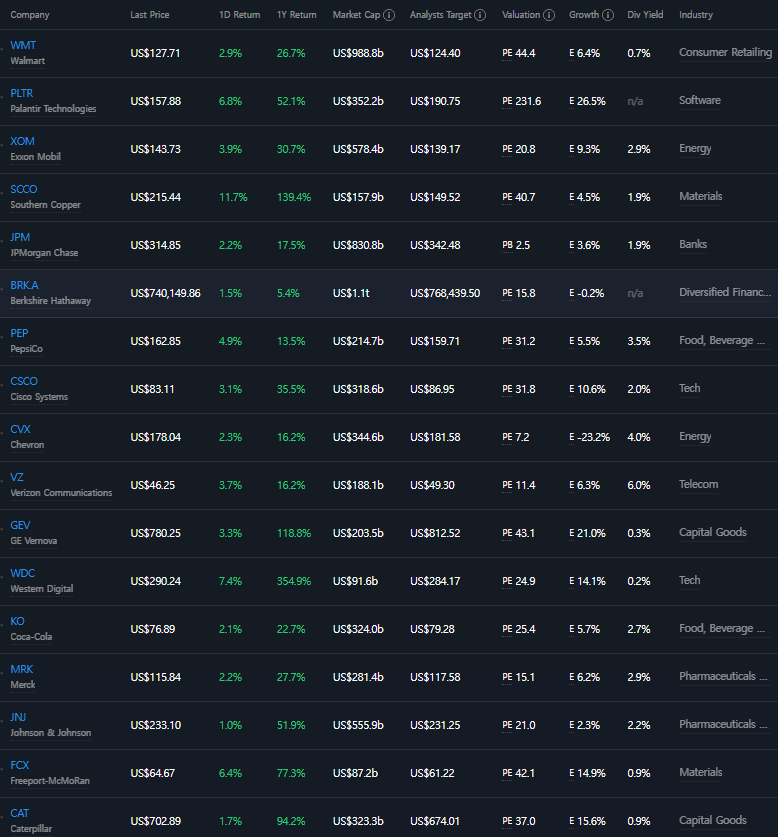The image size is (778, 837).
Task: Open the XOM ticker link
Action: (22, 141)
